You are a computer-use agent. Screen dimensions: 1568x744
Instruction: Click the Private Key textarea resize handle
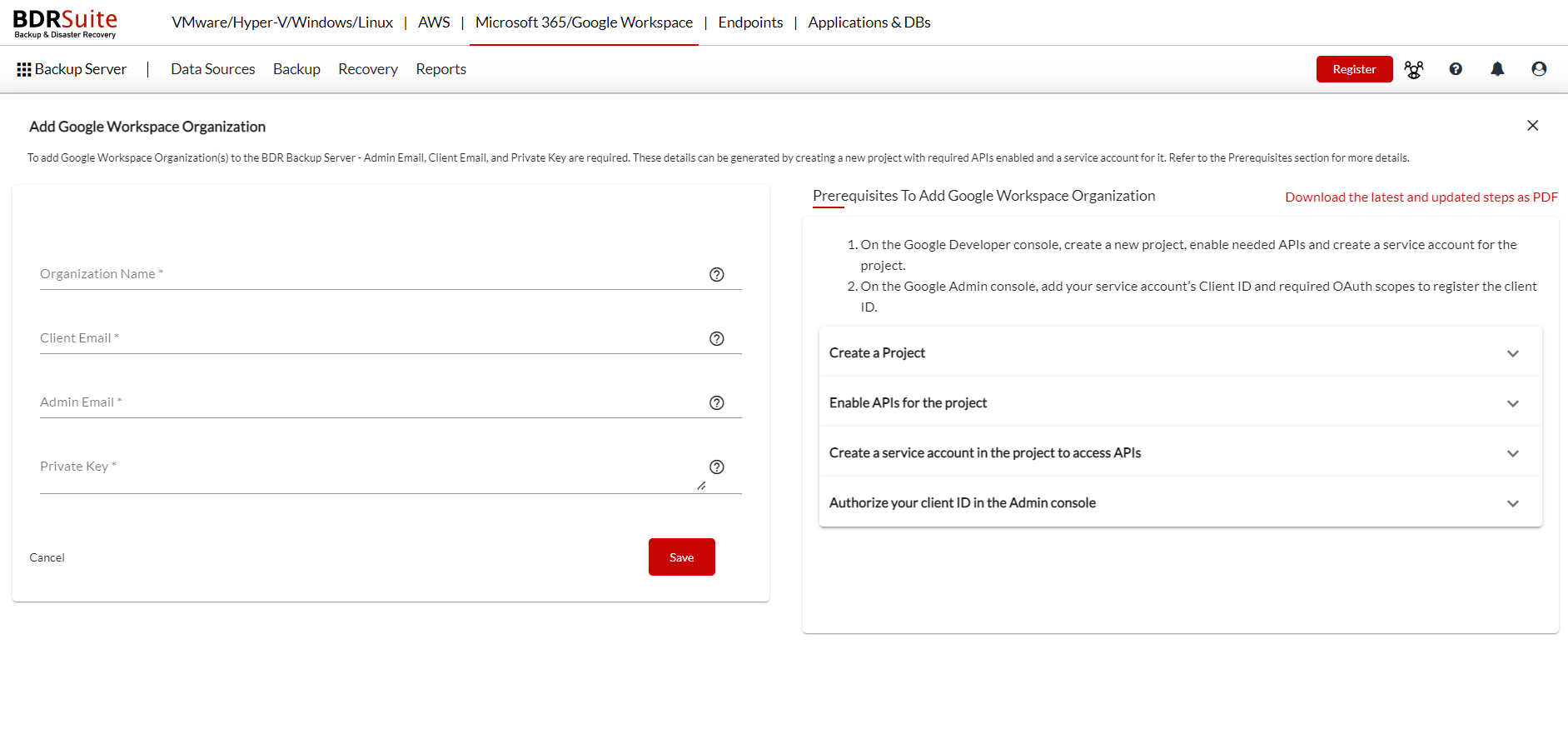701,486
